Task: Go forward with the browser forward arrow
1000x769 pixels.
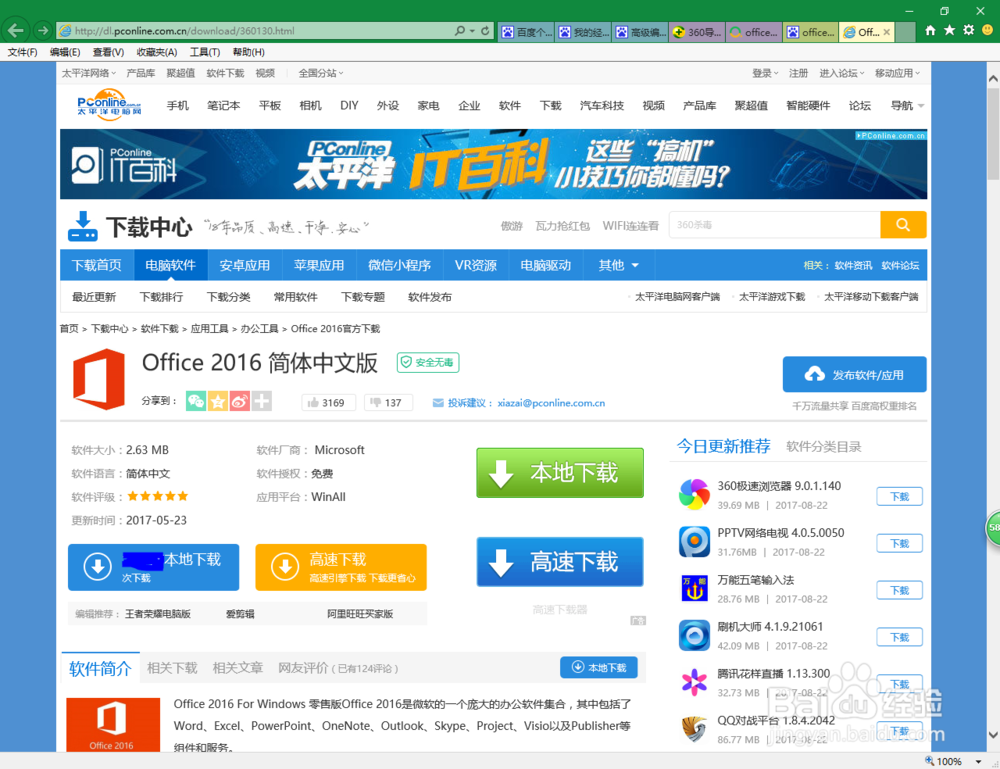Action: [x=43, y=30]
